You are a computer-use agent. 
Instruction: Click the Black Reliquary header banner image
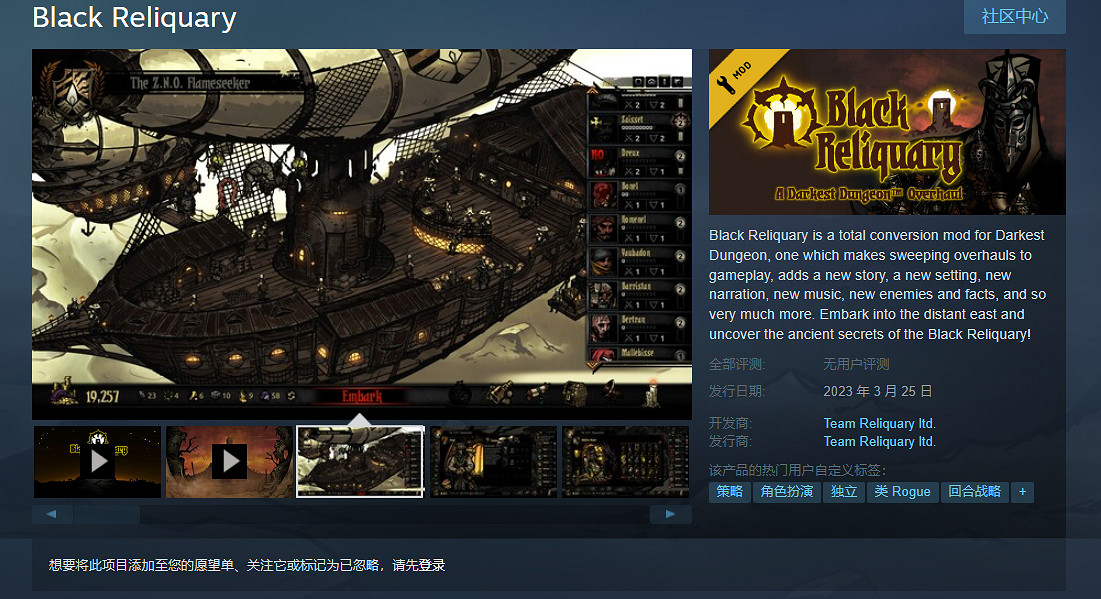click(886, 132)
